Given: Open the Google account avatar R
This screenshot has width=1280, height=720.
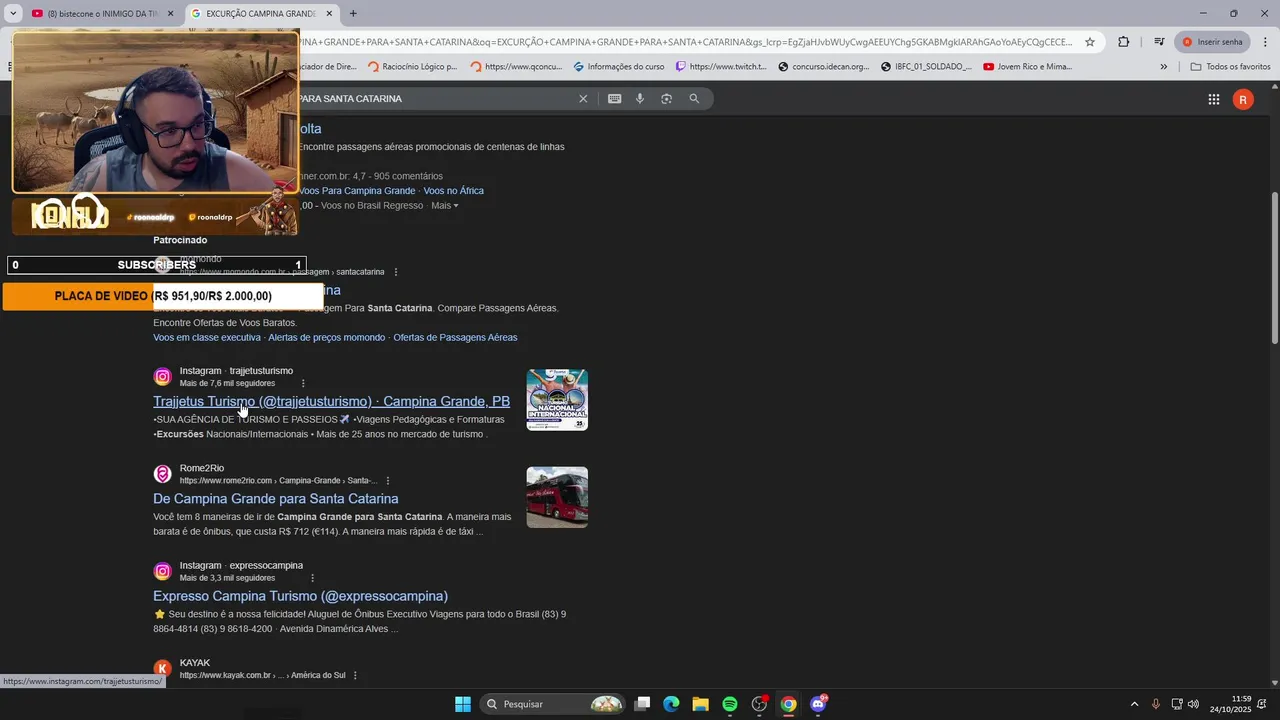Looking at the screenshot, I should pos(1243,99).
